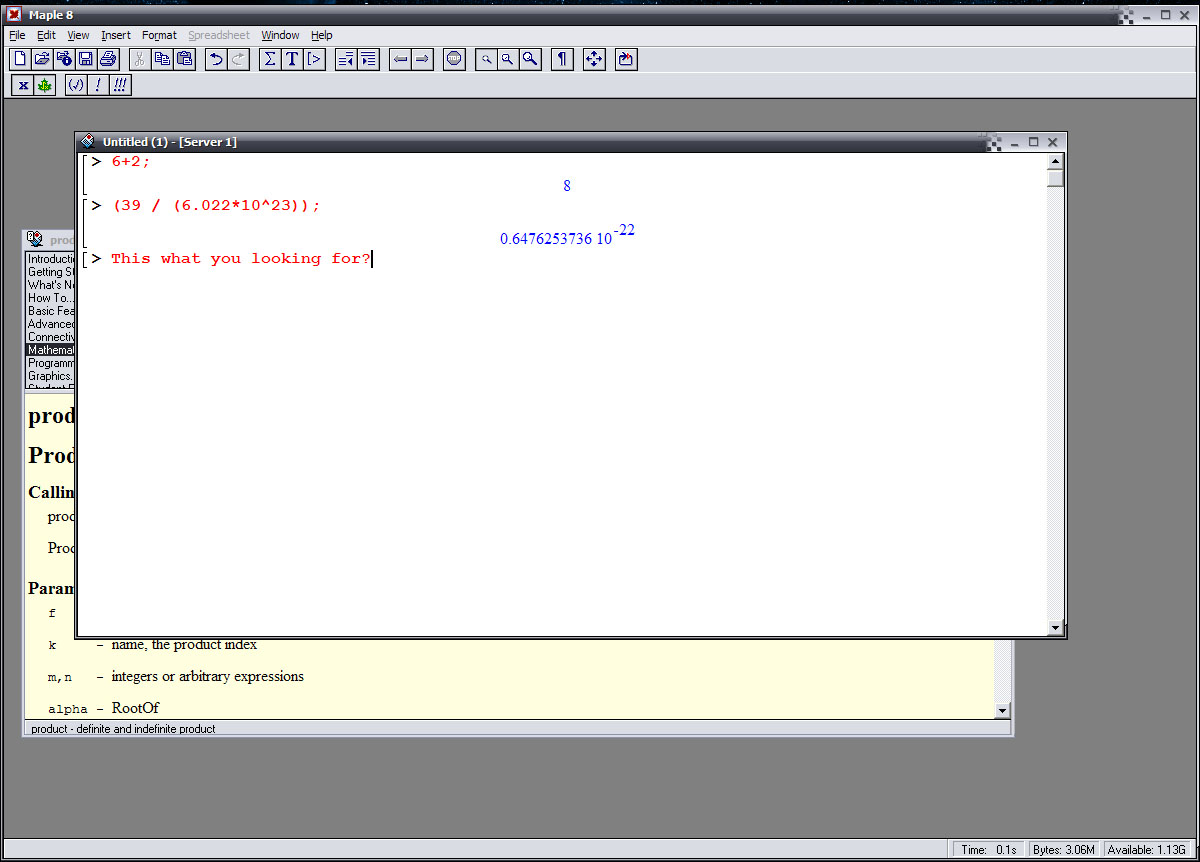Open the Format menu
The height and width of the screenshot is (862, 1200).
click(x=159, y=35)
